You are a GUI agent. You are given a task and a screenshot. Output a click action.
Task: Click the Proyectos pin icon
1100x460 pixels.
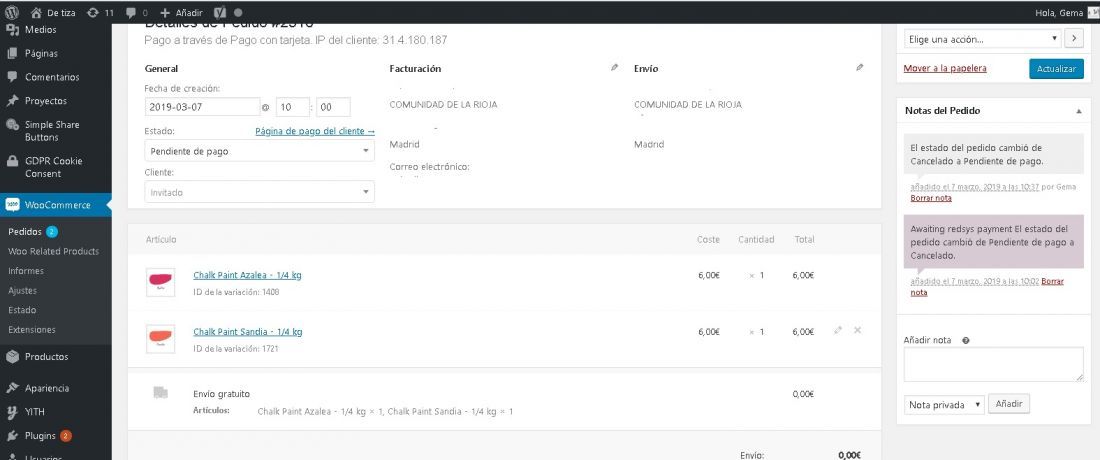click(x=13, y=101)
